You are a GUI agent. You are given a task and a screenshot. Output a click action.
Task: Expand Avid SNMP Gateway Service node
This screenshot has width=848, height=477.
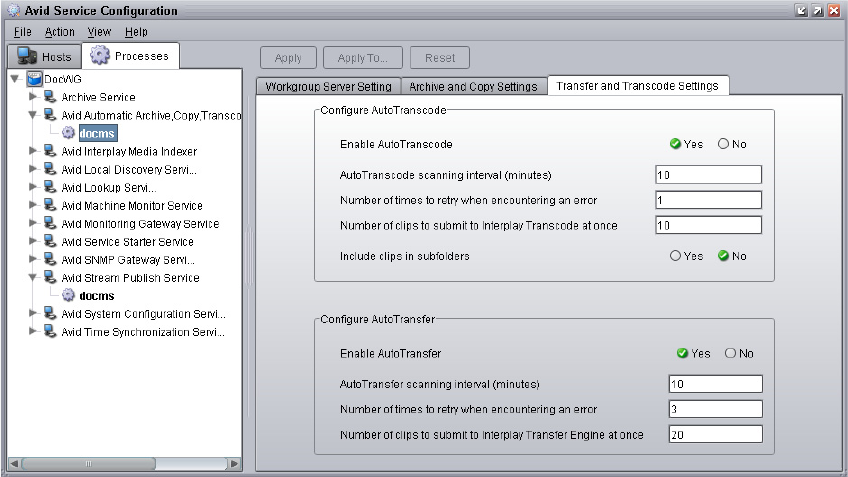[x=33, y=259]
